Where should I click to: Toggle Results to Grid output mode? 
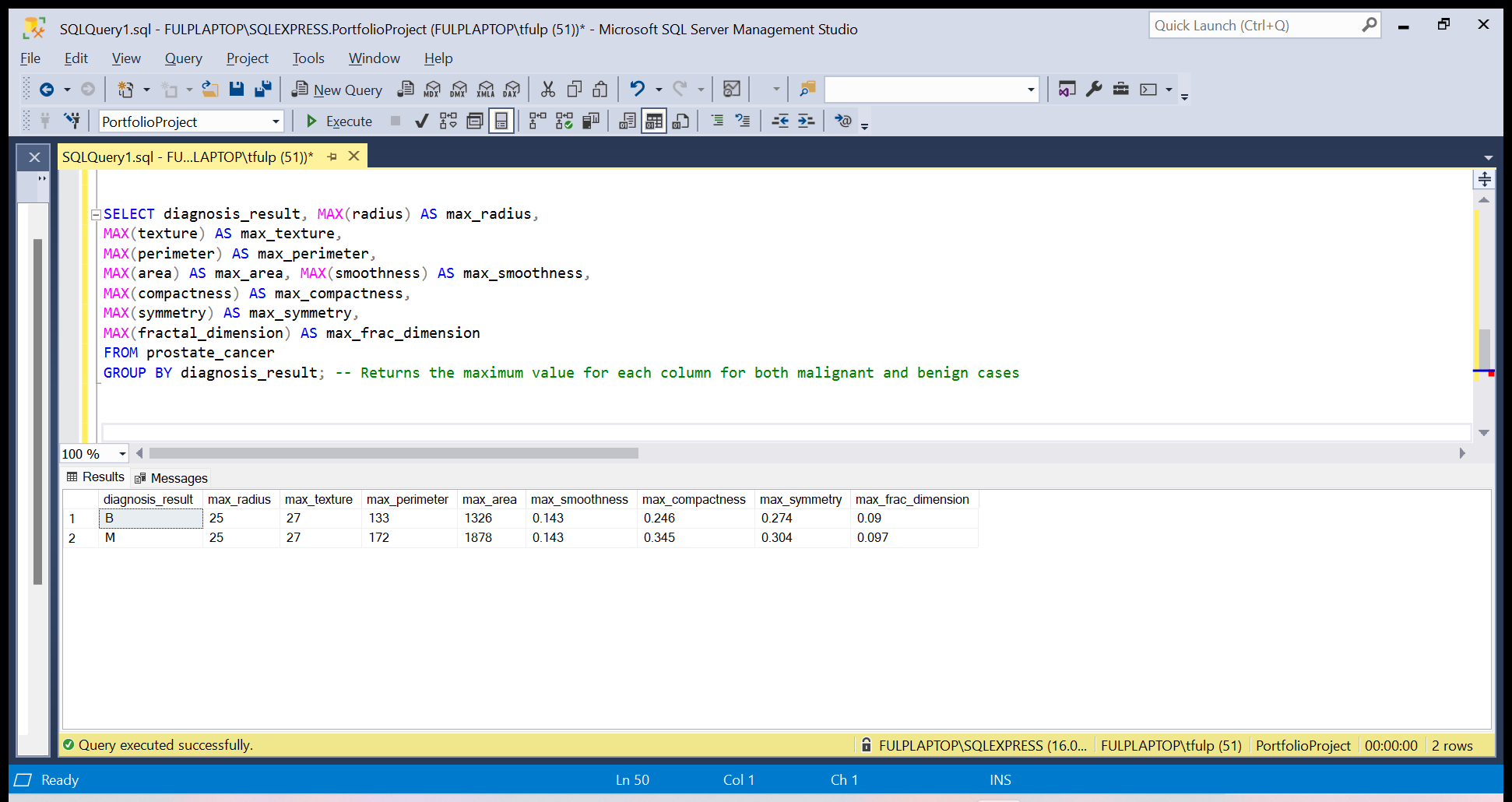[653, 121]
